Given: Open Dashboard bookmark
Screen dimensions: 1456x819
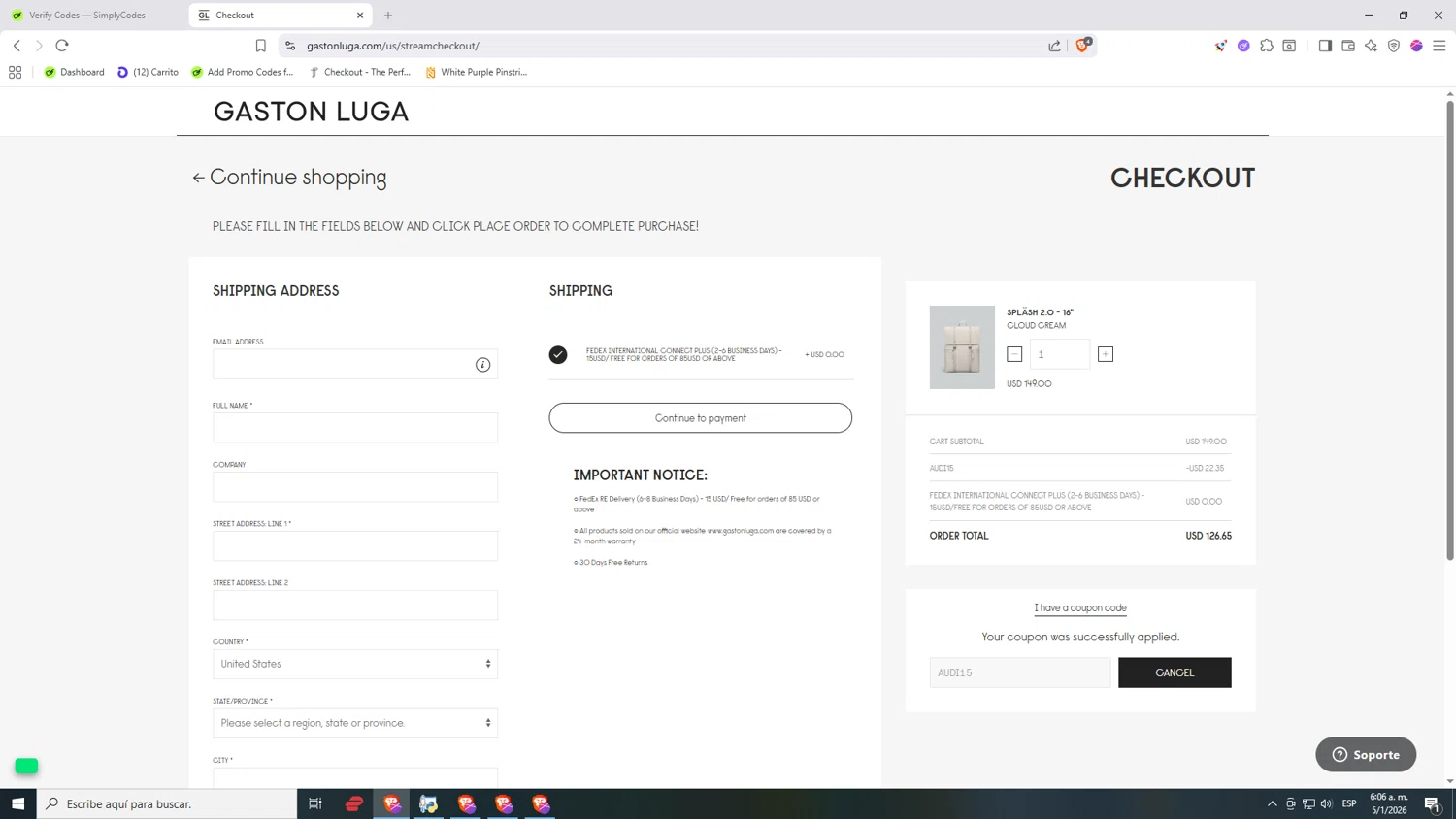Looking at the screenshot, I should [75, 72].
